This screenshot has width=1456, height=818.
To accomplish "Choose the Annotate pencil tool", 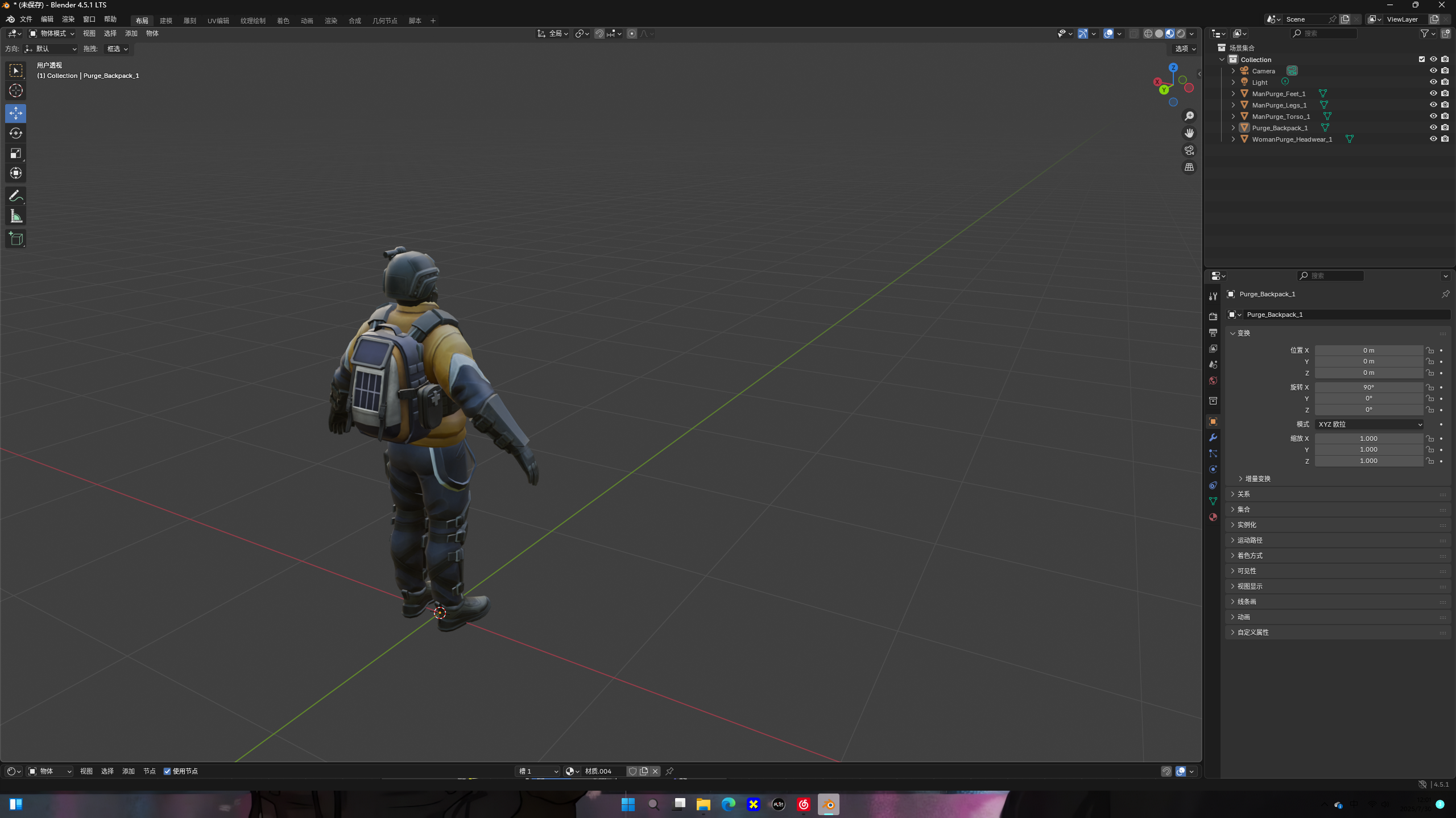I will point(16,196).
